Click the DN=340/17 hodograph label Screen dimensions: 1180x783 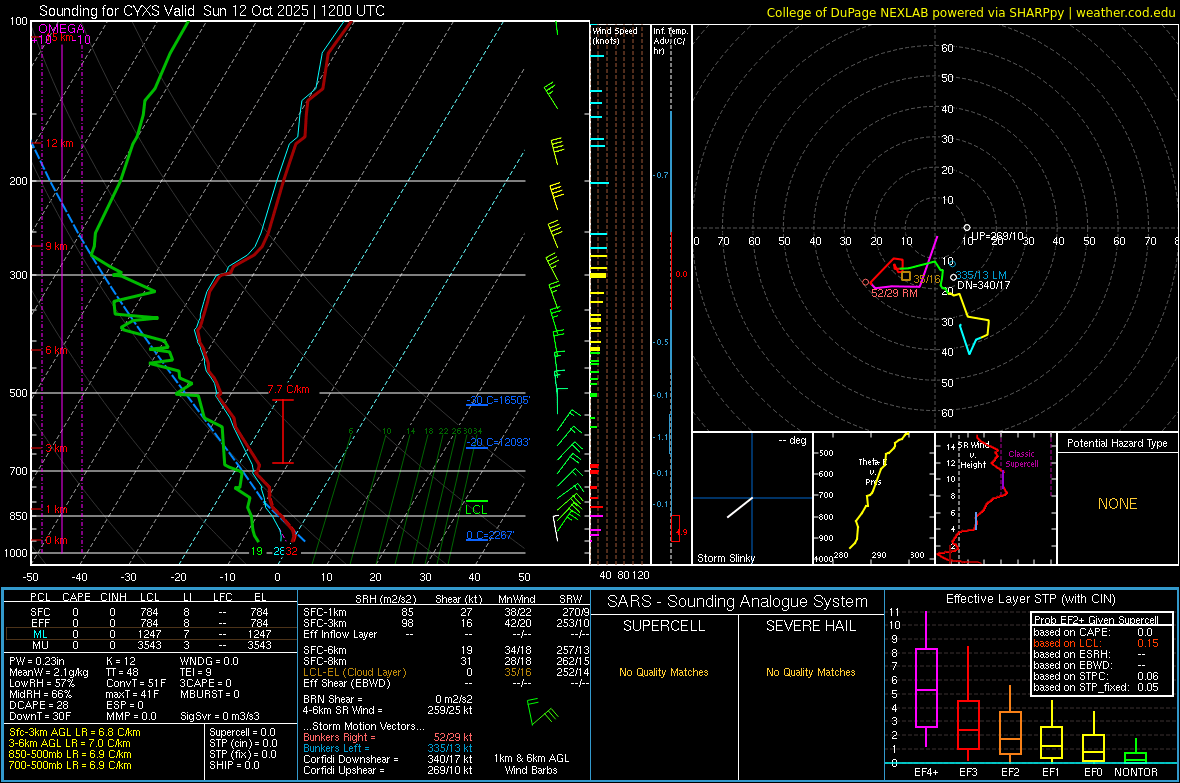[x=984, y=285]
